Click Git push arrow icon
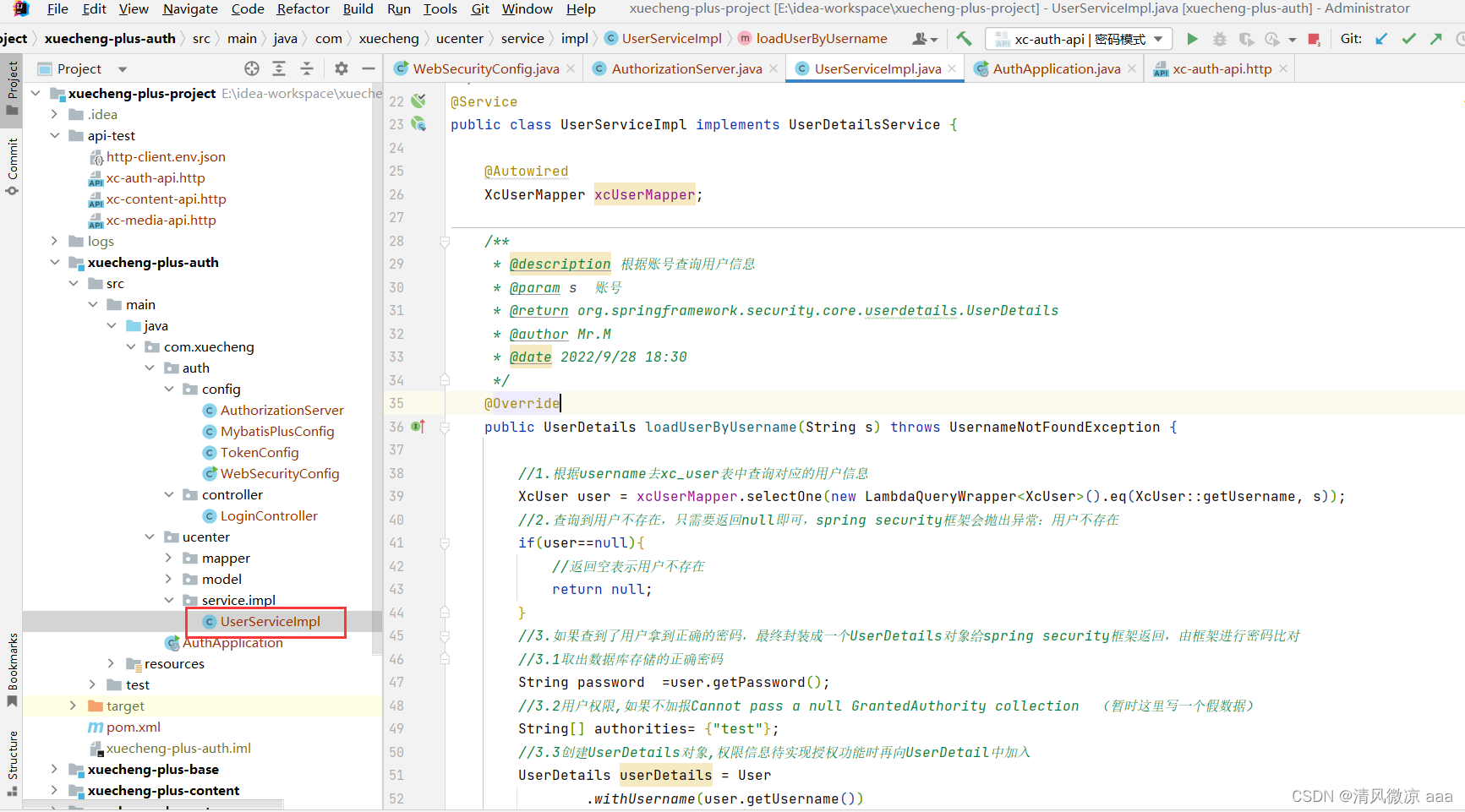1465x812 pixels. coord(1435,39)
